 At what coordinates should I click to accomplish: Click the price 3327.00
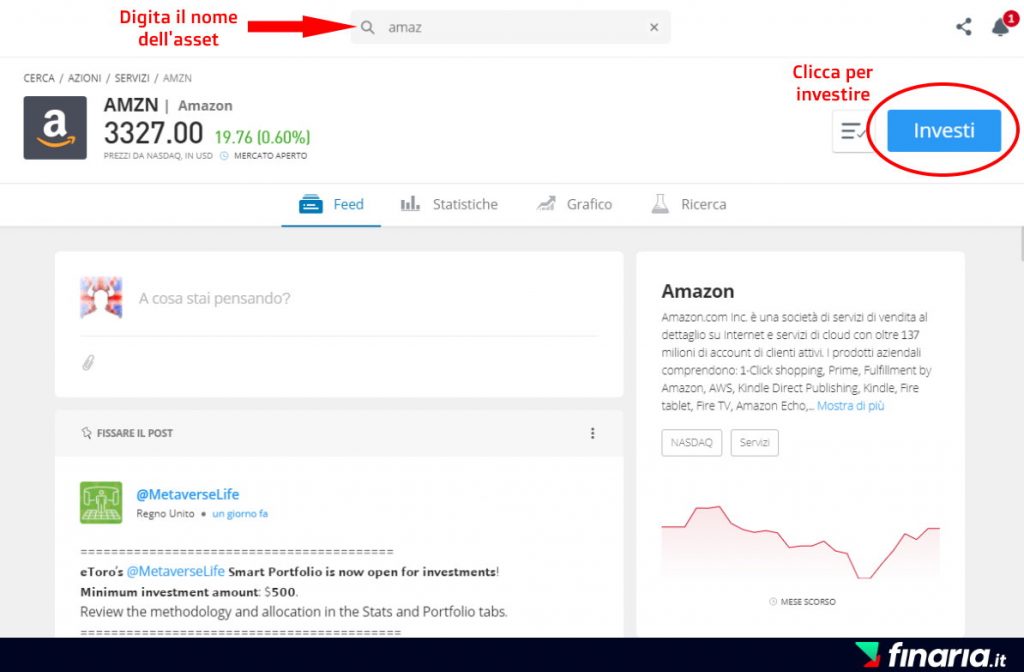153,133
